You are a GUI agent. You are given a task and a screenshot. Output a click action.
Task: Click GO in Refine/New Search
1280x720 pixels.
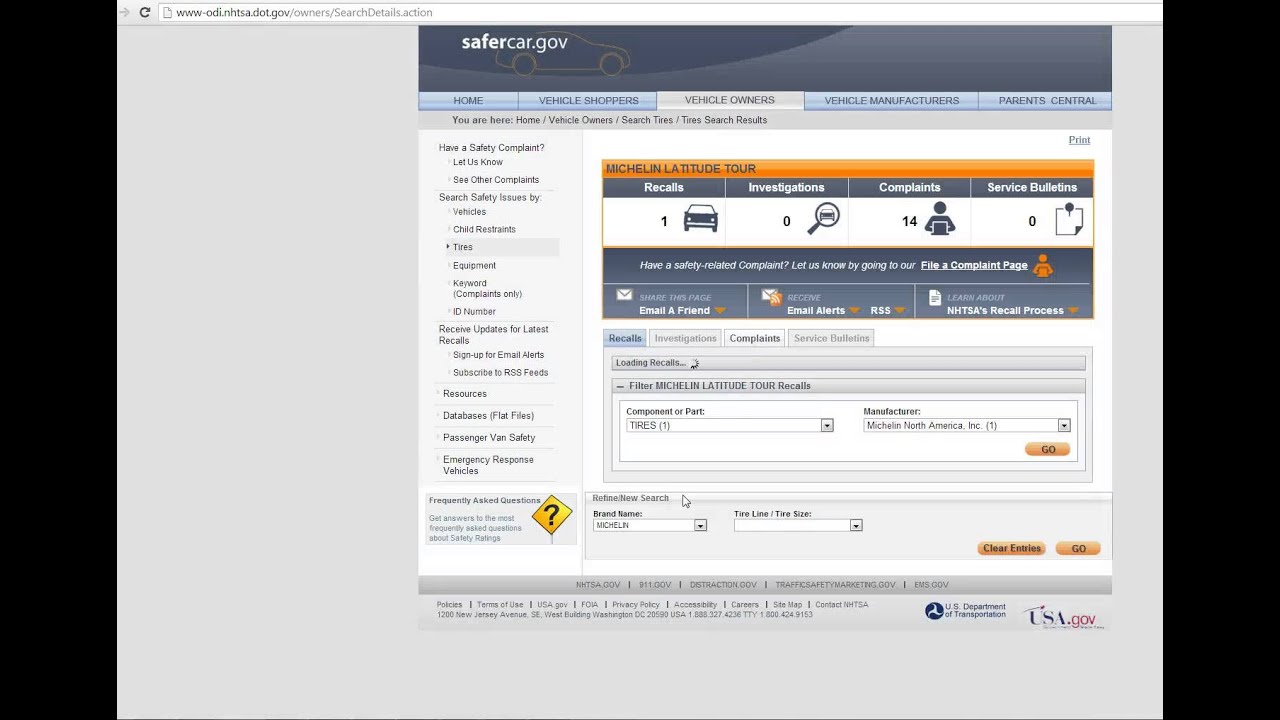1078,548
